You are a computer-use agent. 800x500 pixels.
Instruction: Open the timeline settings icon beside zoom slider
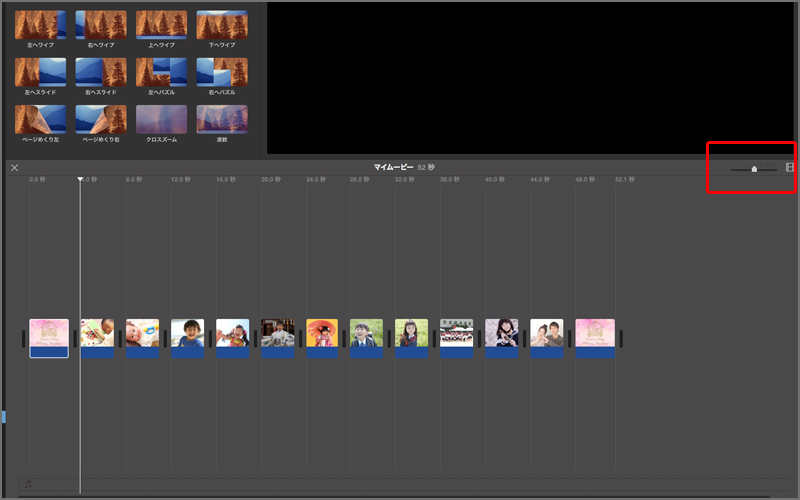click(x=790, y=167)
